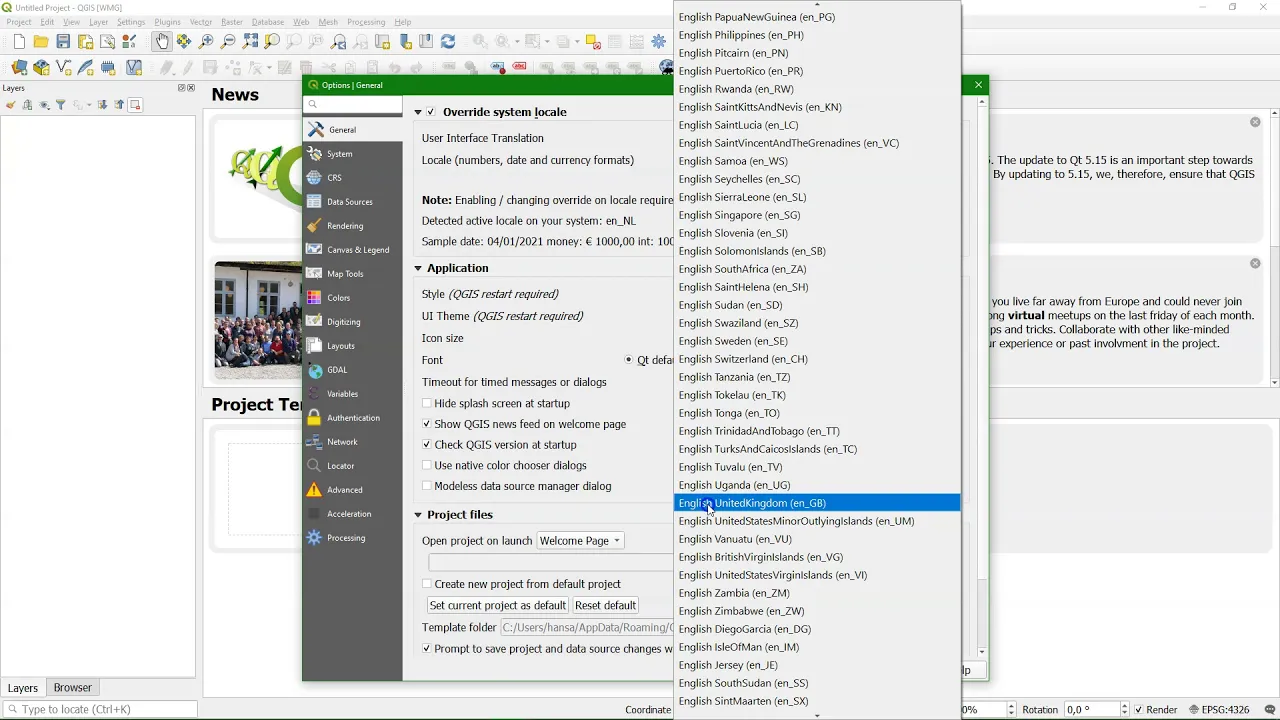Choose English Singapore (en_SG) option
Screen dimensions: 1280x720
coord(818,215)
